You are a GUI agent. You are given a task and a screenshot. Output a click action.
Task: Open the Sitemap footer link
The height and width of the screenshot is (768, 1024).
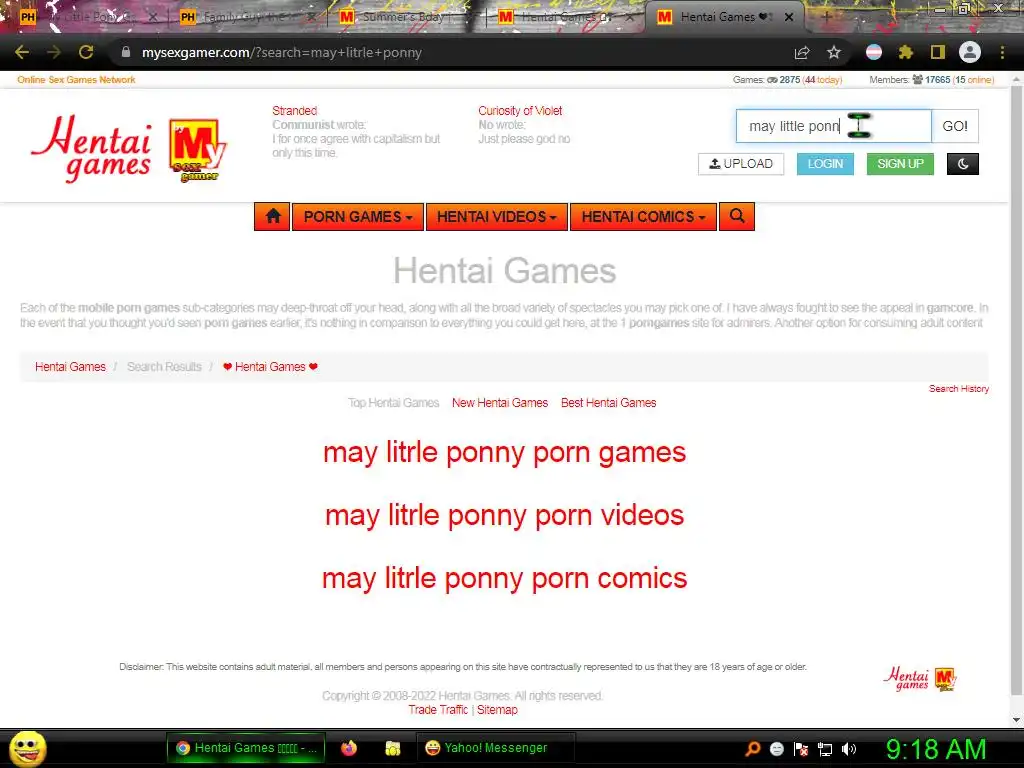point(497,710)
